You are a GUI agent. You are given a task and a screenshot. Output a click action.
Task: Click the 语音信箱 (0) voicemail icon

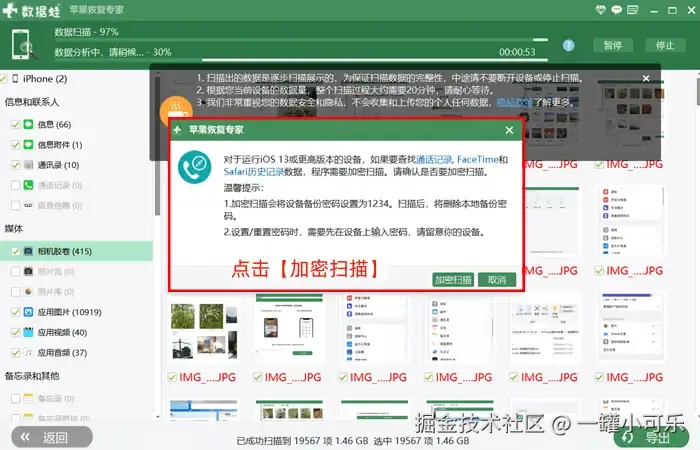pyautogui.click(x=28, y=205)
